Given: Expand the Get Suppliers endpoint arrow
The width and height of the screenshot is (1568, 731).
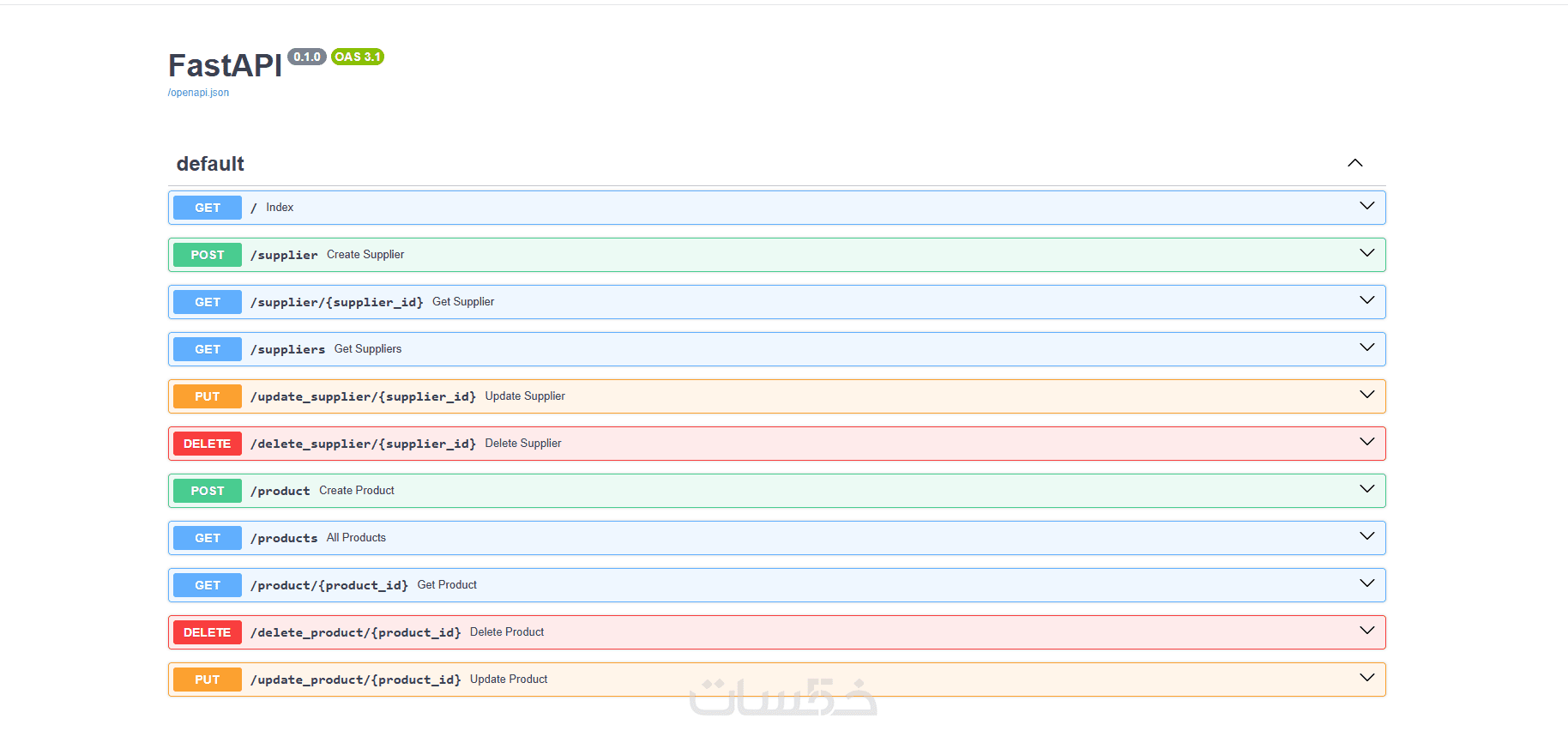Looking at the screenshot, I should tap(1367, 347).
